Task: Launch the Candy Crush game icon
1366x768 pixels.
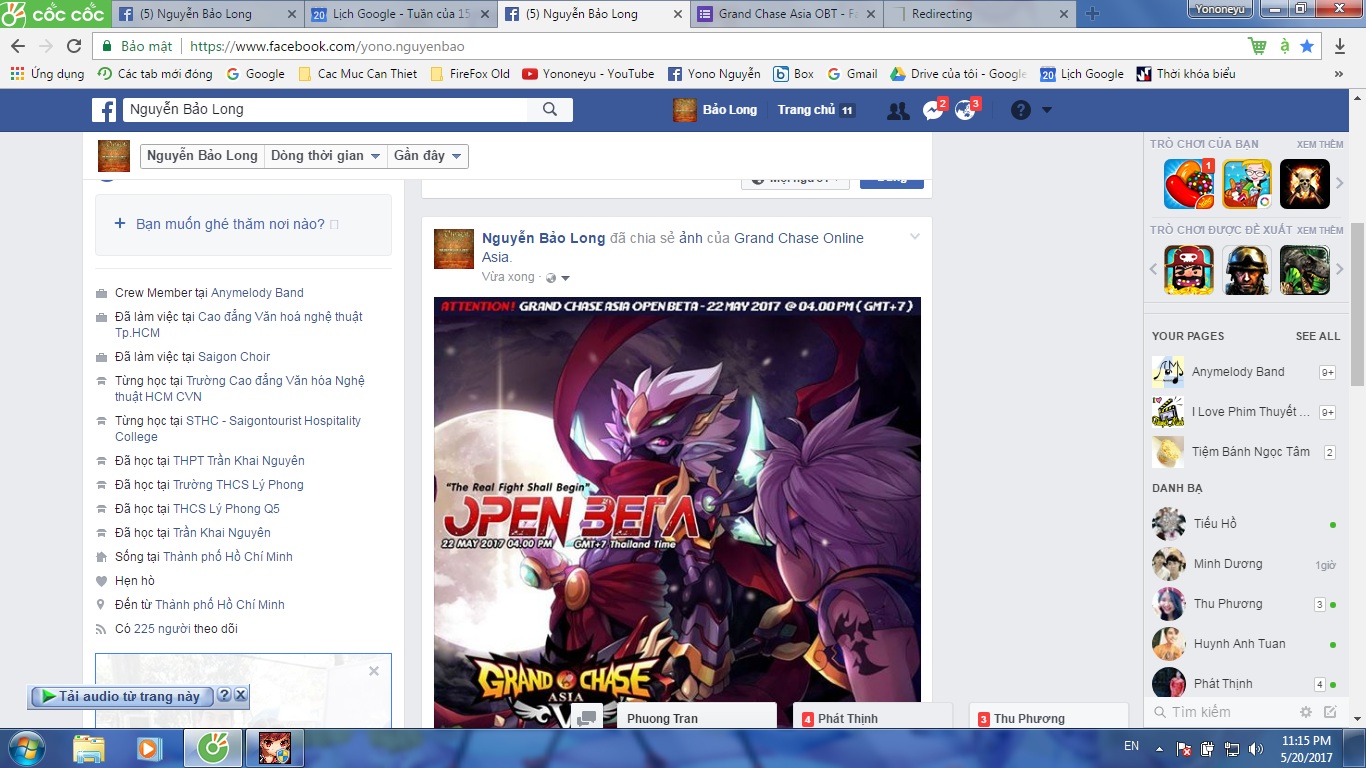Action: pos(1189,184)
